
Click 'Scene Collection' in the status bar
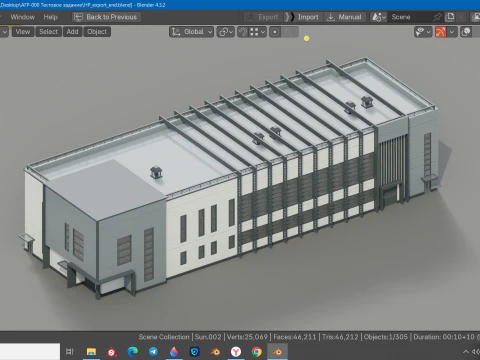click(x=164, y=337)
